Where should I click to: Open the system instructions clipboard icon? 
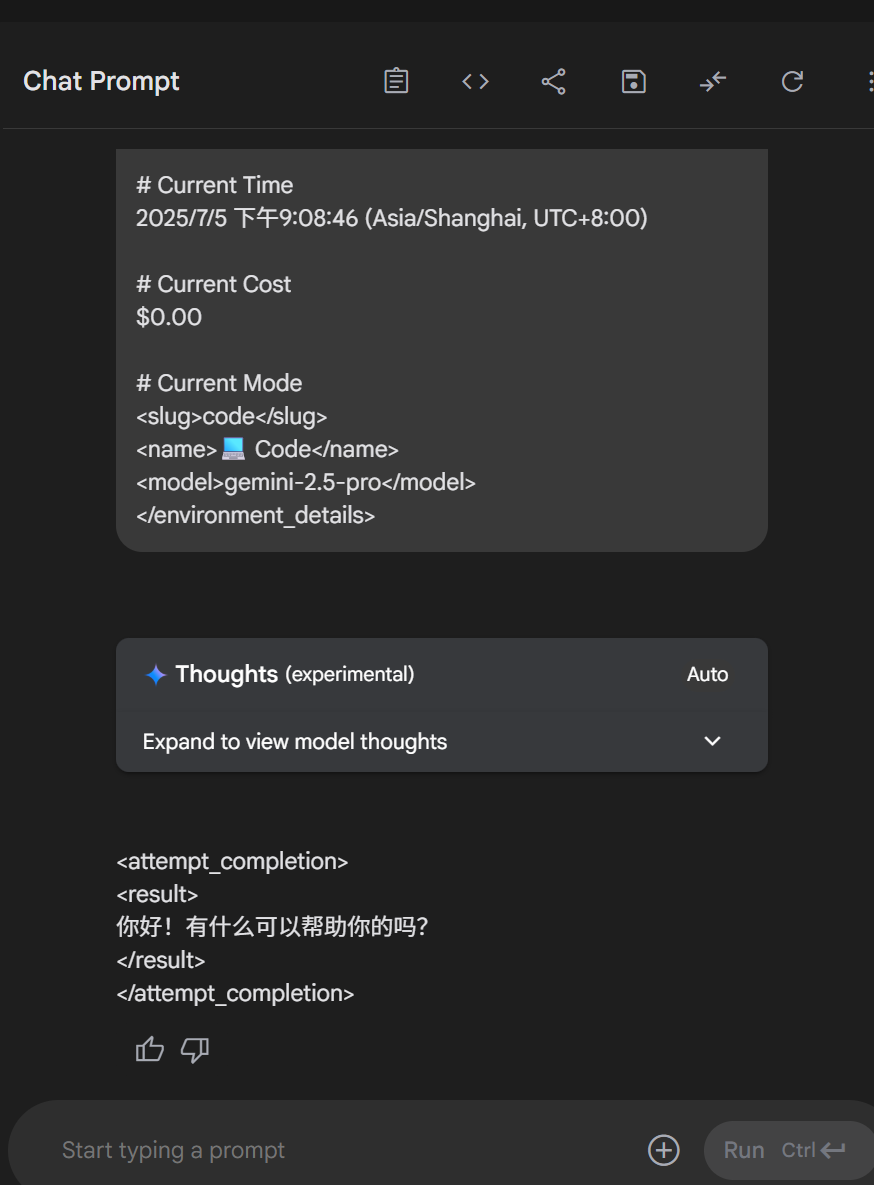click(396, 81)
